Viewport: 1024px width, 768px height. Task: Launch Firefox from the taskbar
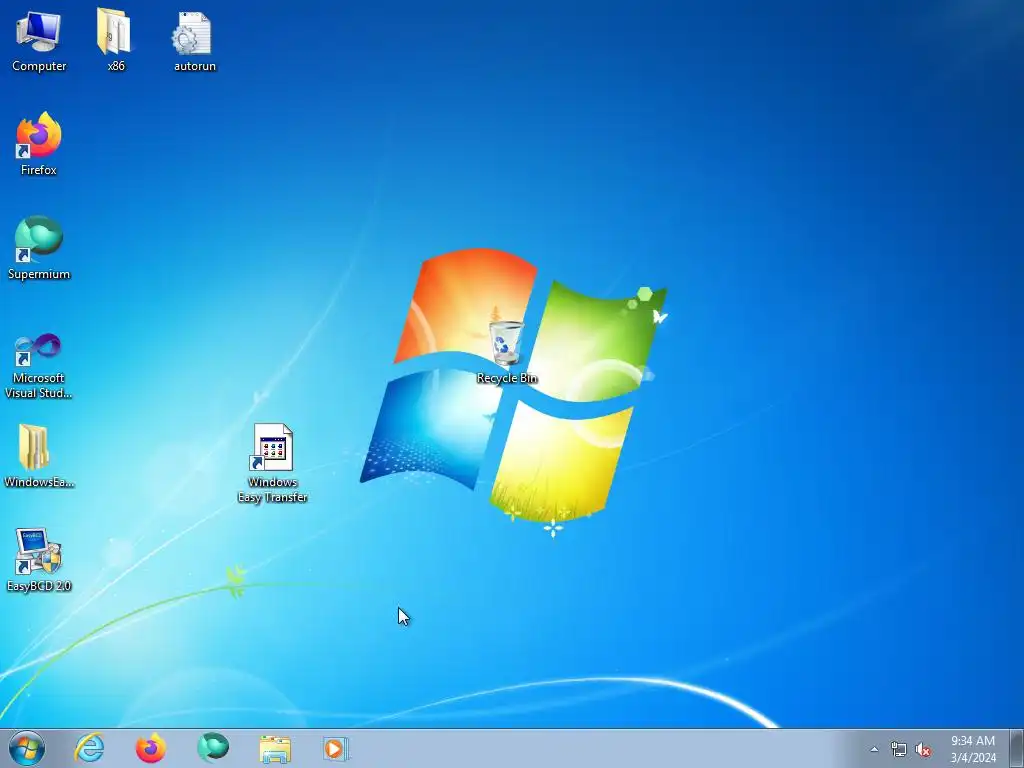tap(150, 748)
